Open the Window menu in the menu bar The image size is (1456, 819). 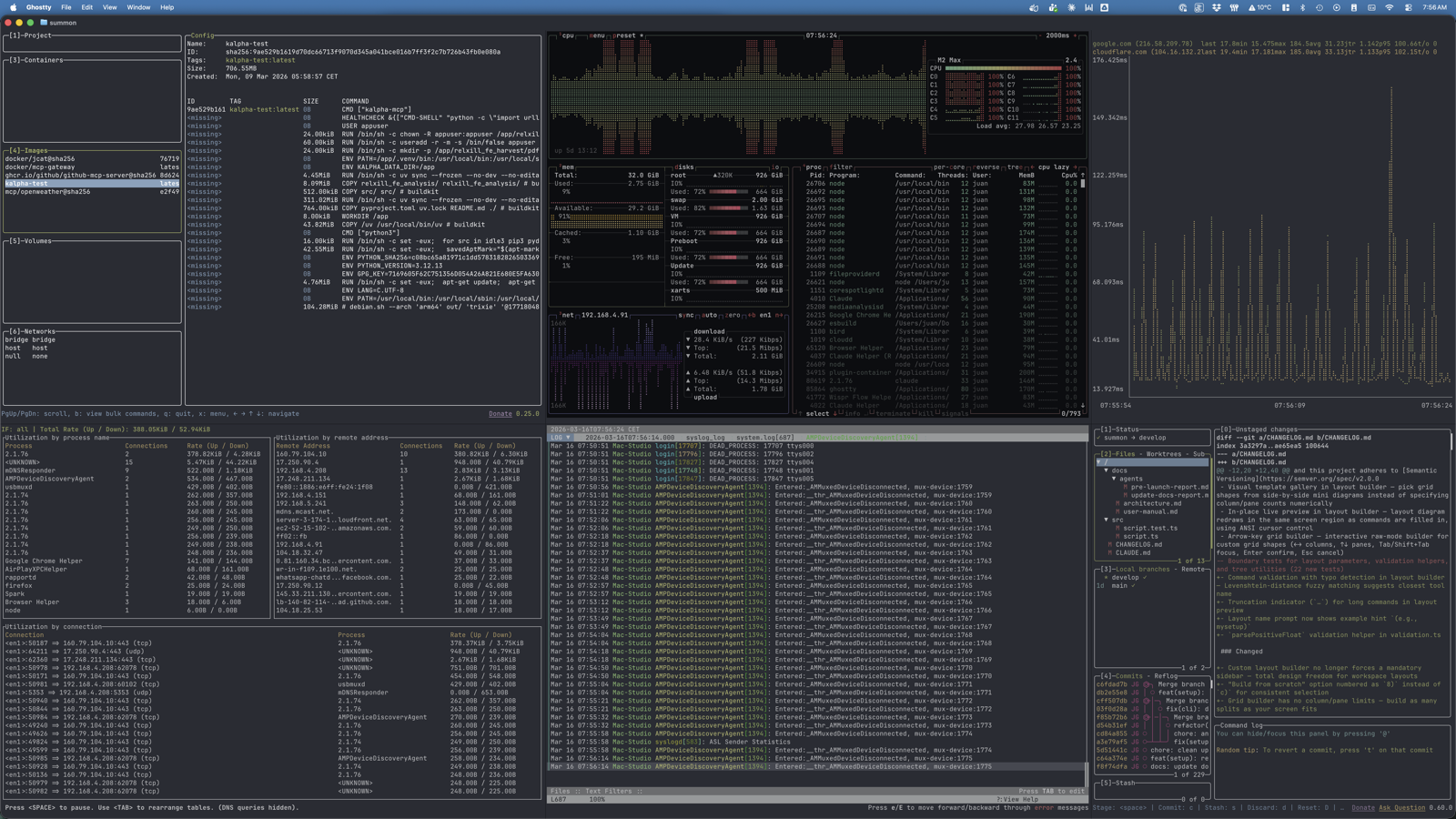click(x=138, y=5)
